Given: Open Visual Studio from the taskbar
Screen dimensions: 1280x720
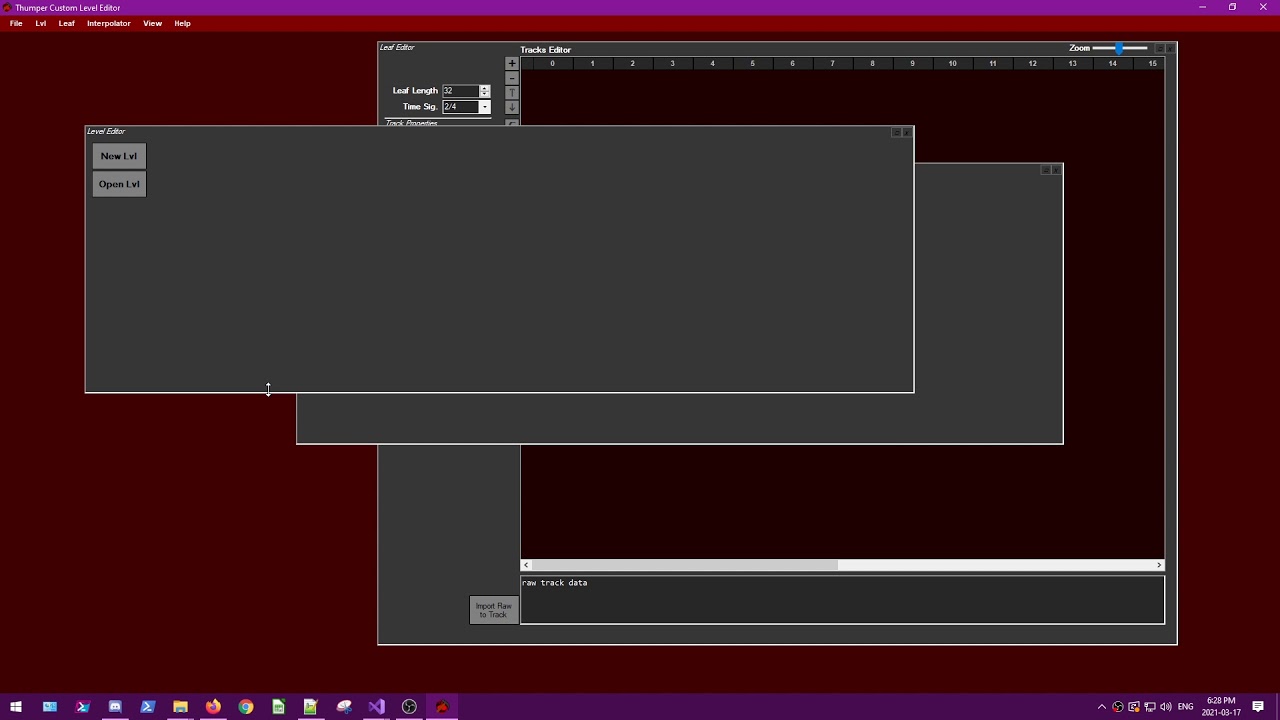Looking at the screenshot, I should tap(376, 707).
